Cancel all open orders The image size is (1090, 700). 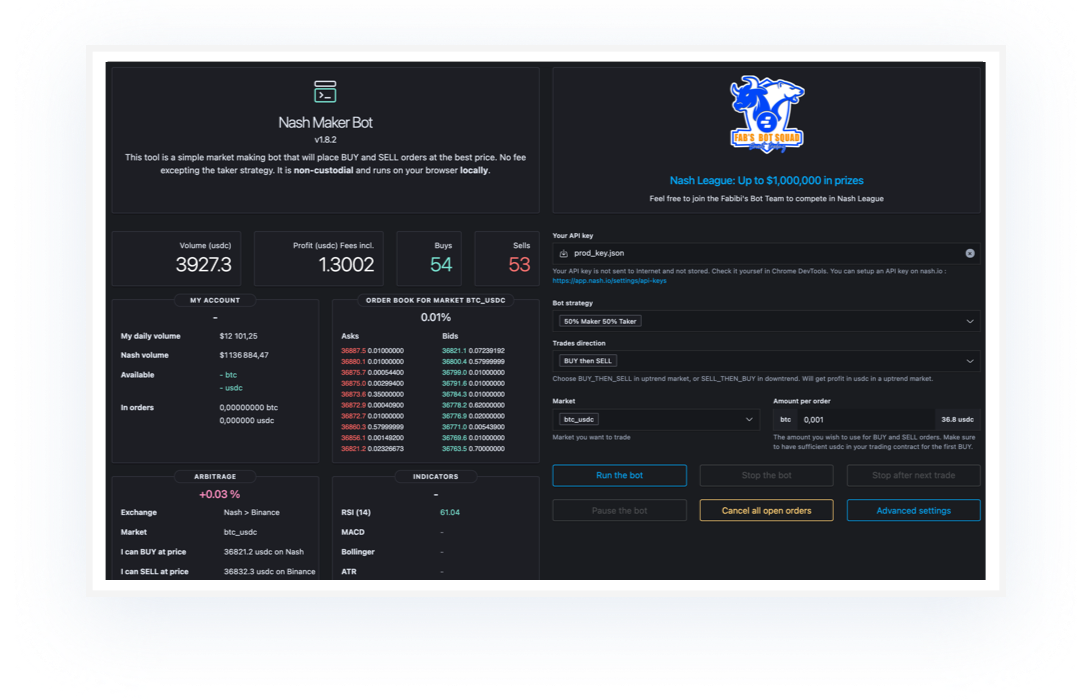766,510
